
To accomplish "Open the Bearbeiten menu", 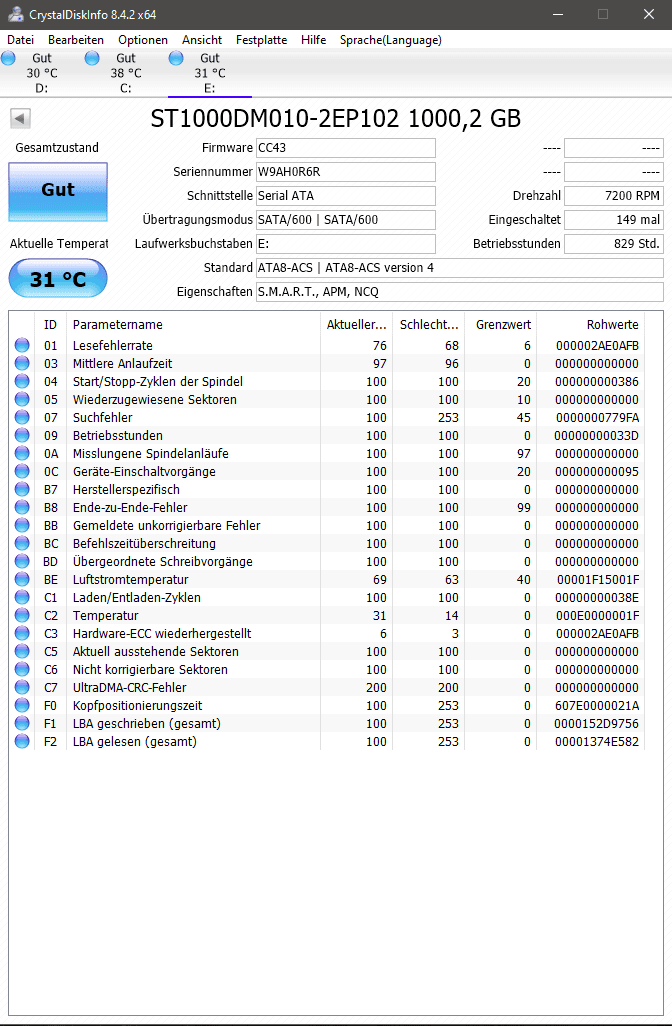I will [x=76, y=40].
